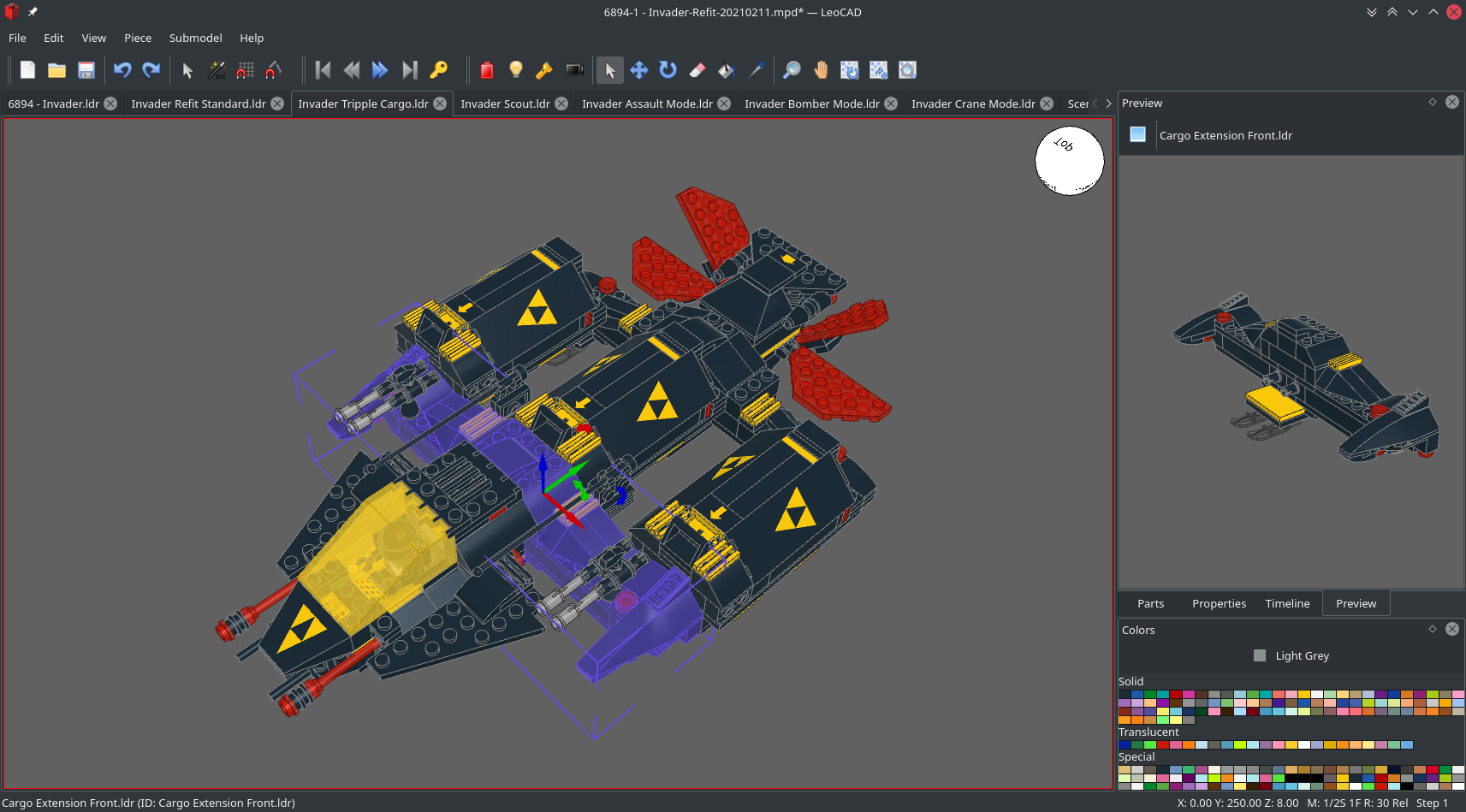Add a point light with lightbulb icon

[516, 70]
